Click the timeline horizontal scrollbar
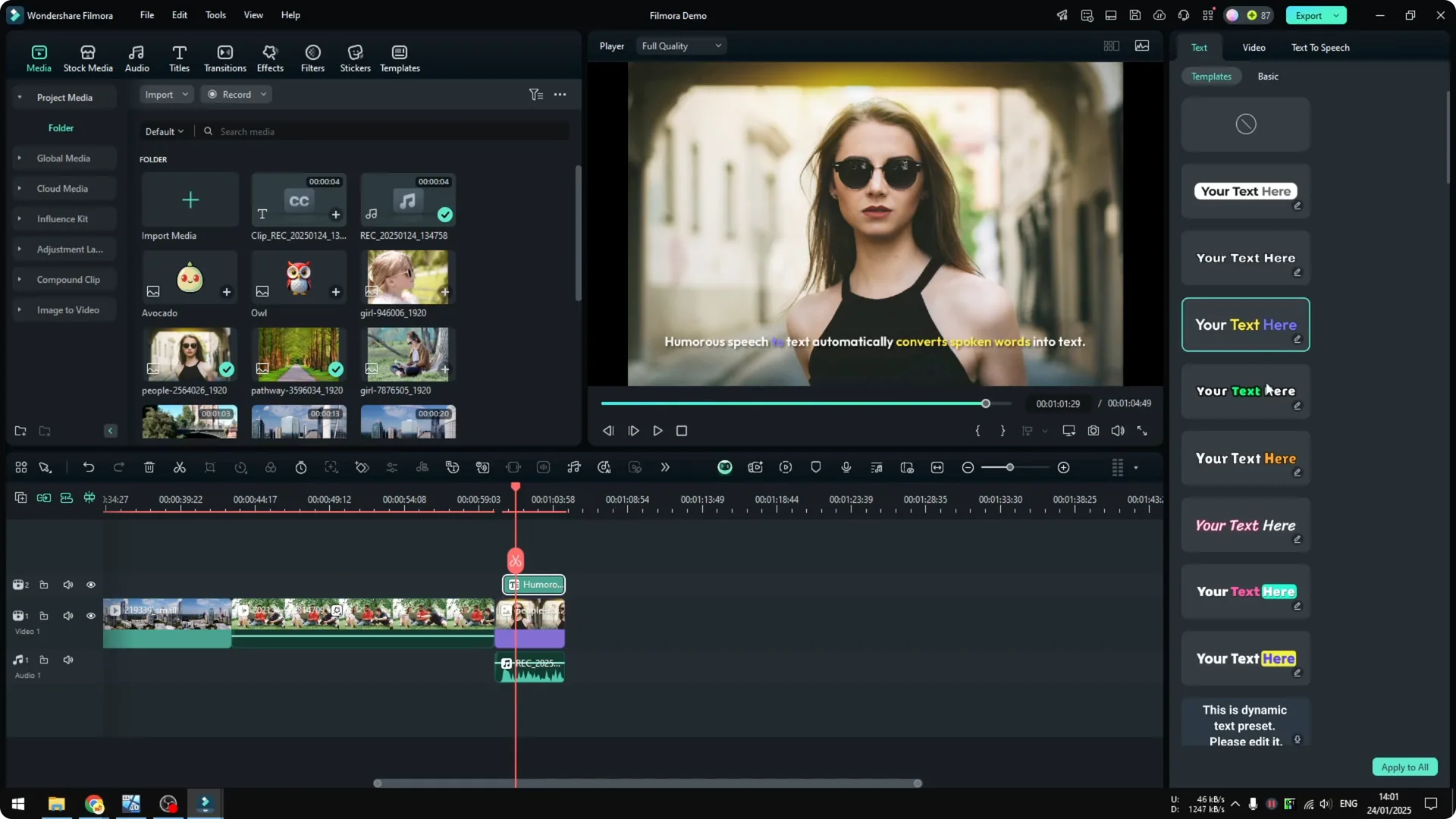1456x819 pixels. 648,783
